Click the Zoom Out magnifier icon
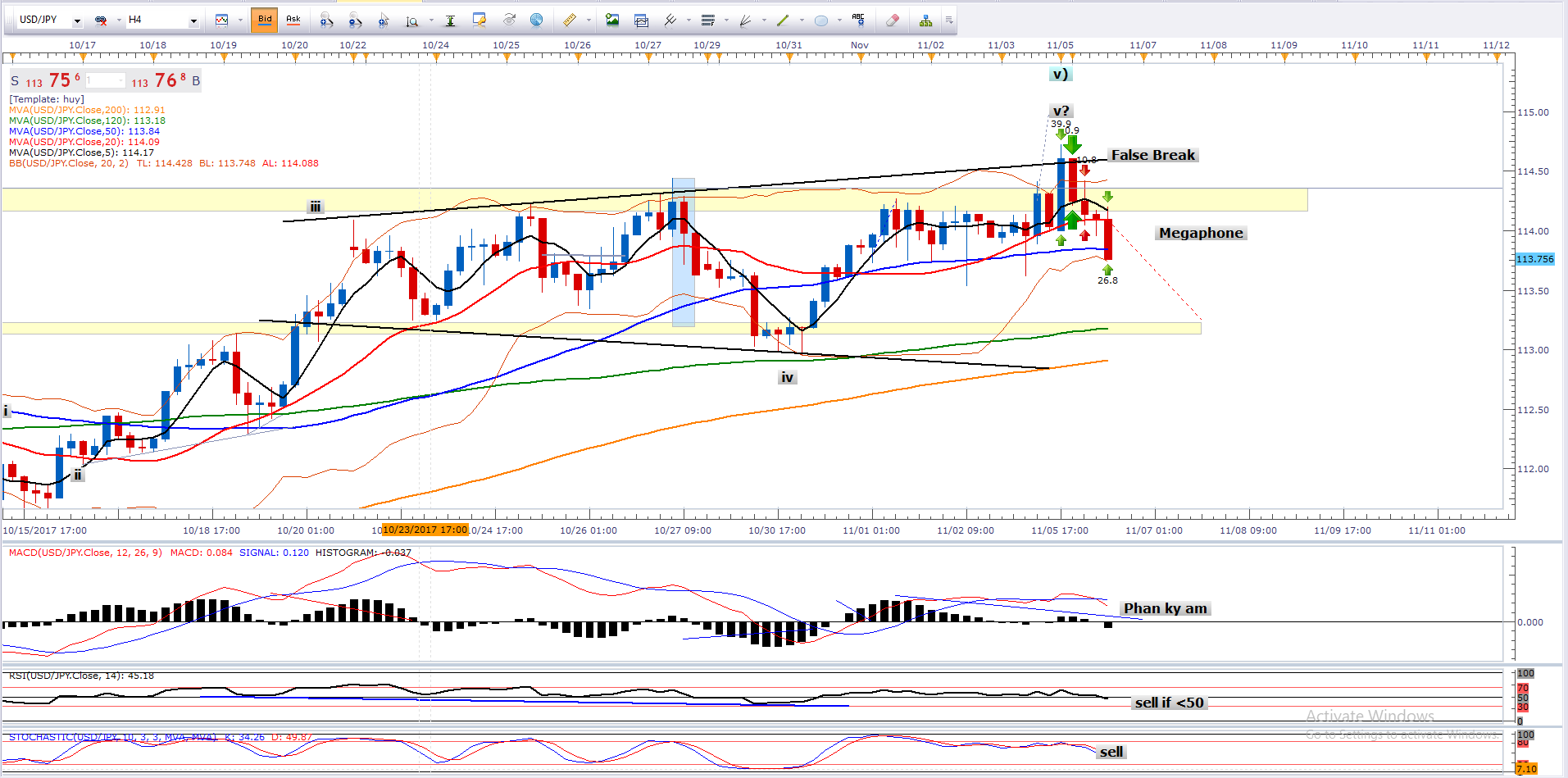The image size is (1568, 778). tap(355, 20)
